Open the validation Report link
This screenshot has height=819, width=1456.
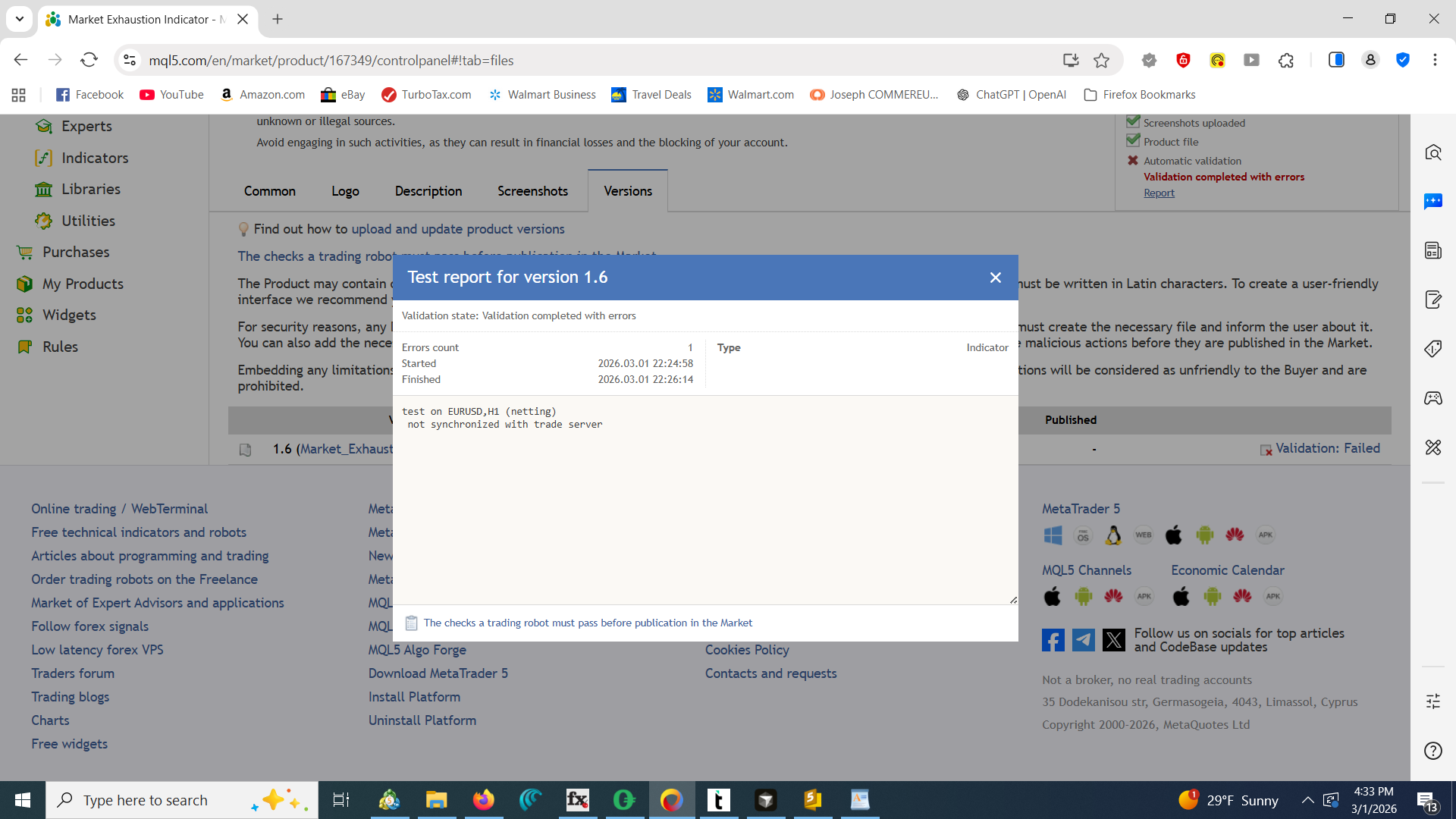coord(1159,193)
